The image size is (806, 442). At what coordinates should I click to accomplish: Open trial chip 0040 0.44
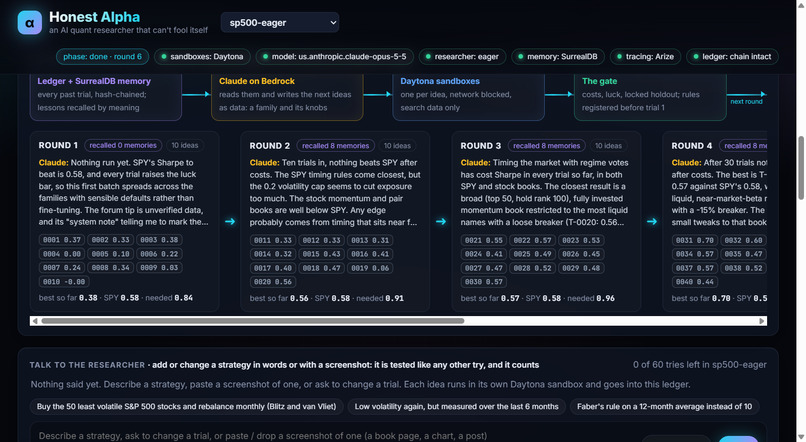point(695,282)
